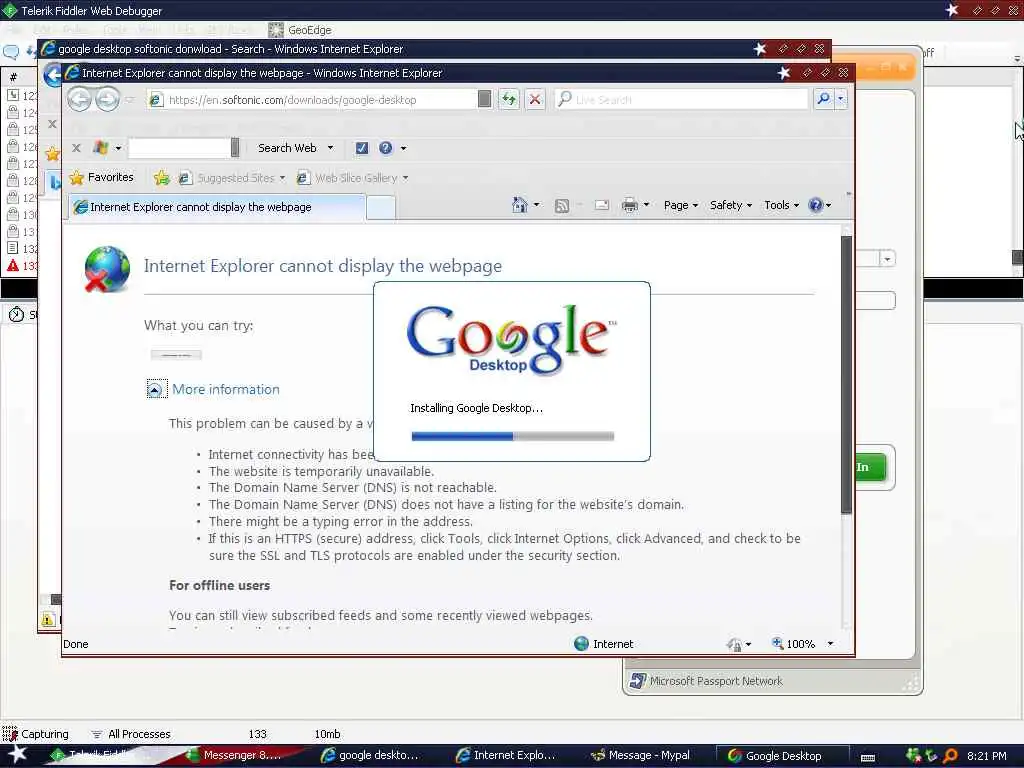This screenshot has width=1024, height=768.
Task: Click the IE Forward navigation button
Action: (107, 99)
